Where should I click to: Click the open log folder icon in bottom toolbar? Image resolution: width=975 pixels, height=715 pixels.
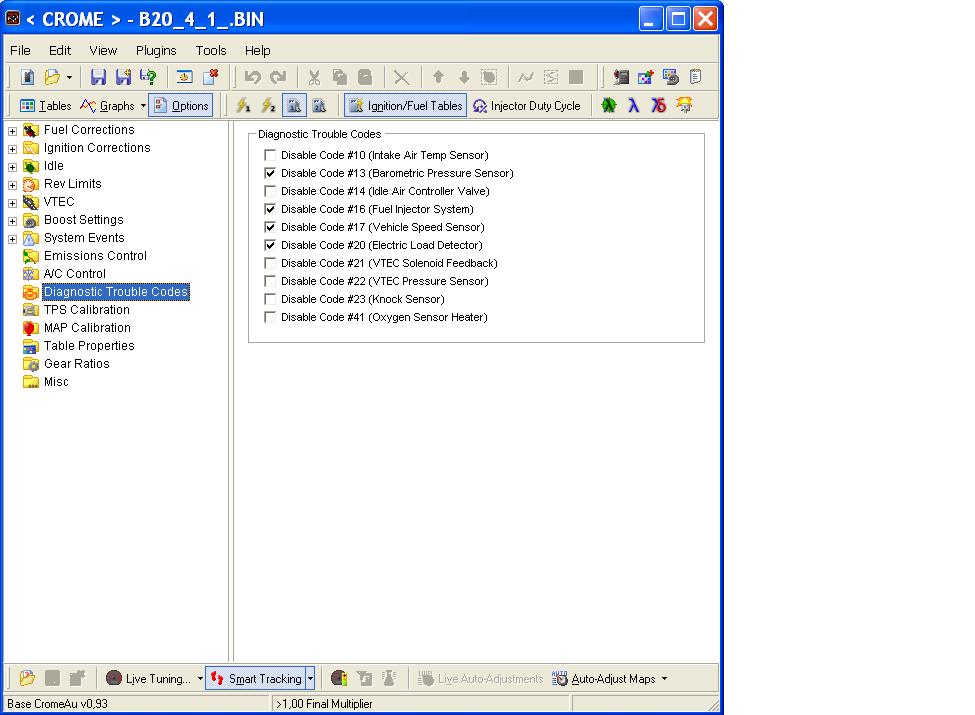27,678
